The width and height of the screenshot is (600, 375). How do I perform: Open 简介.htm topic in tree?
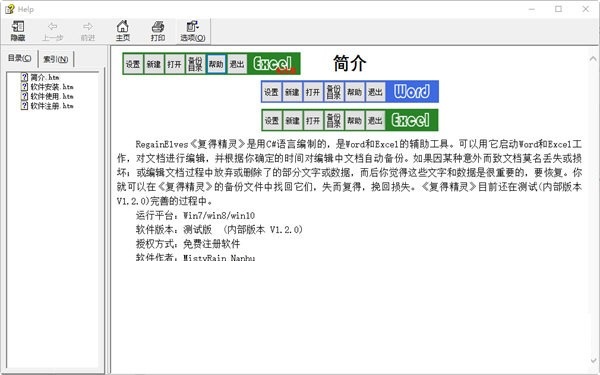click(45, 77)
